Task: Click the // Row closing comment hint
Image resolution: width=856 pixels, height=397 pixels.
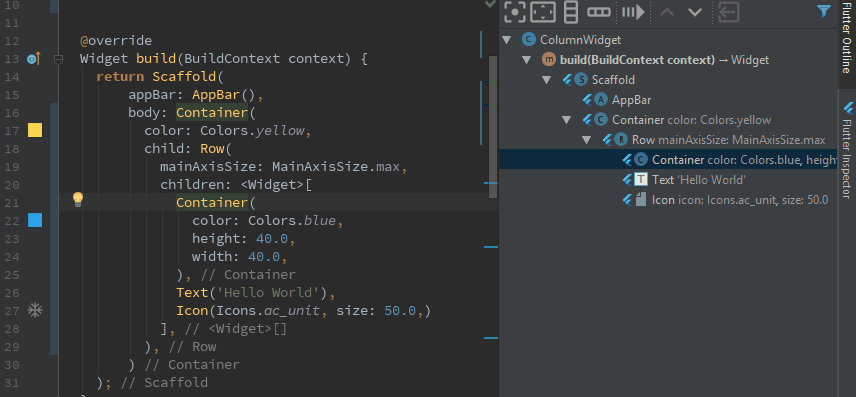Action: 192,347
